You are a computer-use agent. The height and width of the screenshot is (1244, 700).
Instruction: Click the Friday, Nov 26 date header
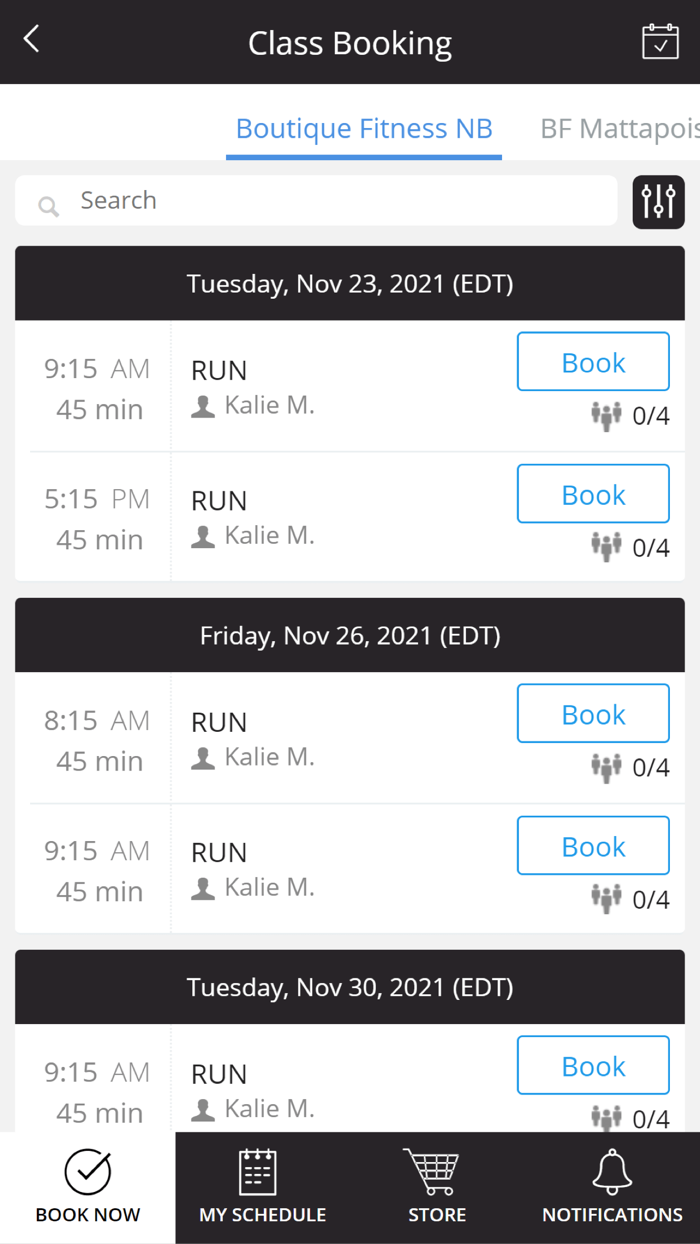(350, 635)
